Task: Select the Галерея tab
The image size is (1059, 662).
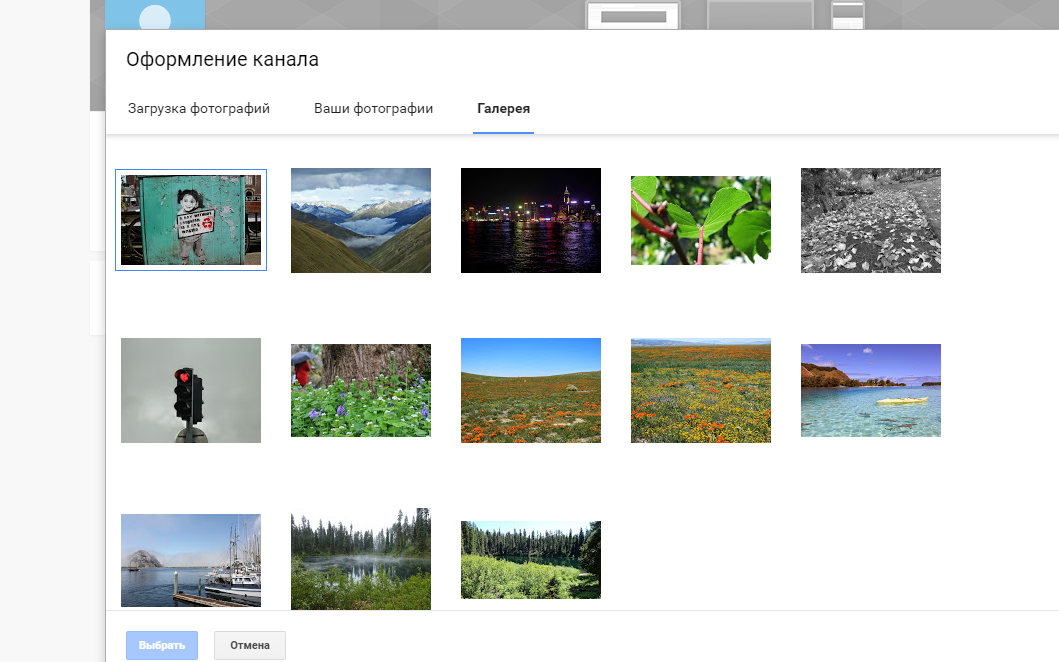Action: 503,108
